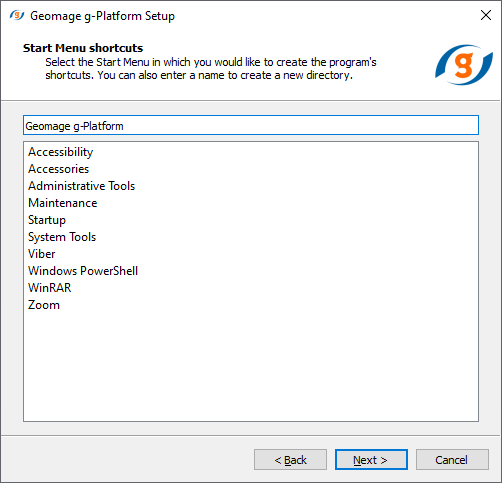Image resolution: width=502 pixels, height=483 pixels.
Task: Choose the Zoom folder
Action: coord(44,305)
